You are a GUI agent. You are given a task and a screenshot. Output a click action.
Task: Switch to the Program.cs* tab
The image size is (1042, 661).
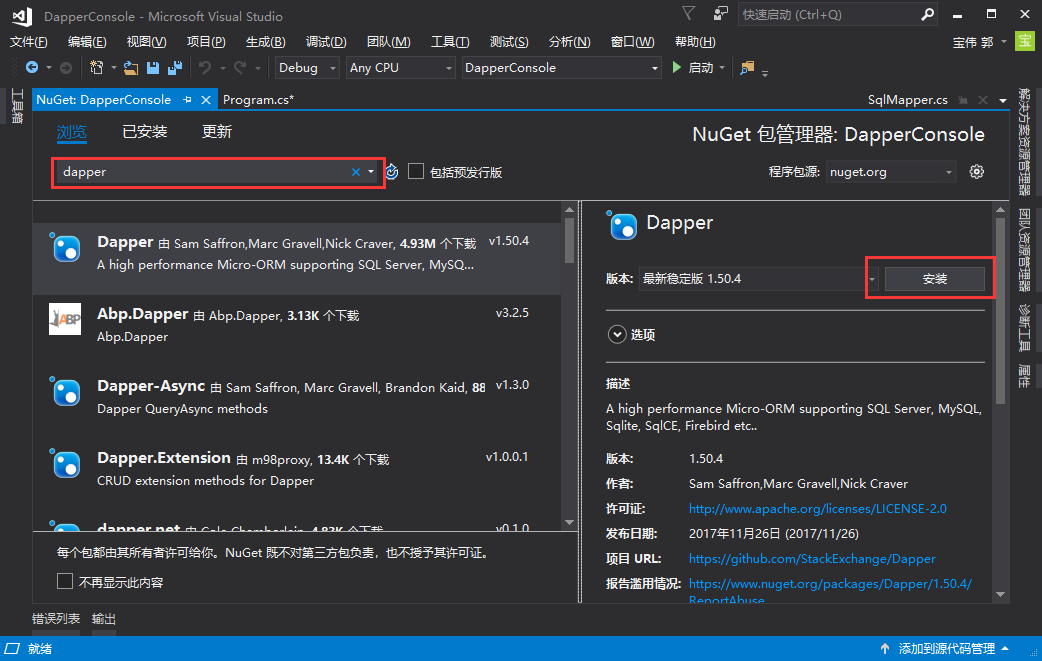259,100
